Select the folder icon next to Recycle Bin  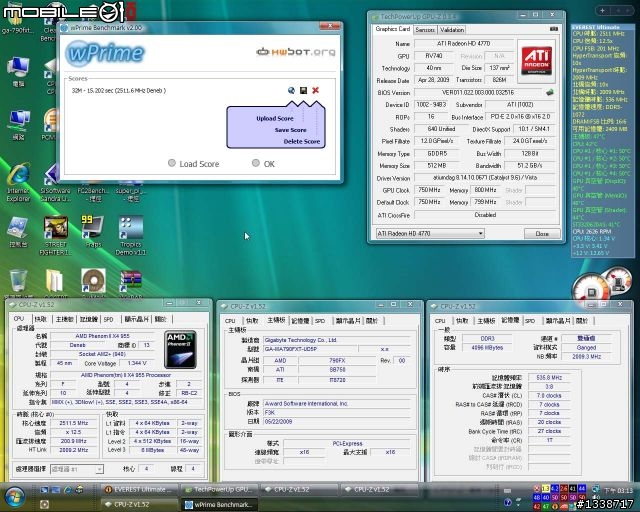pos(54,281)
